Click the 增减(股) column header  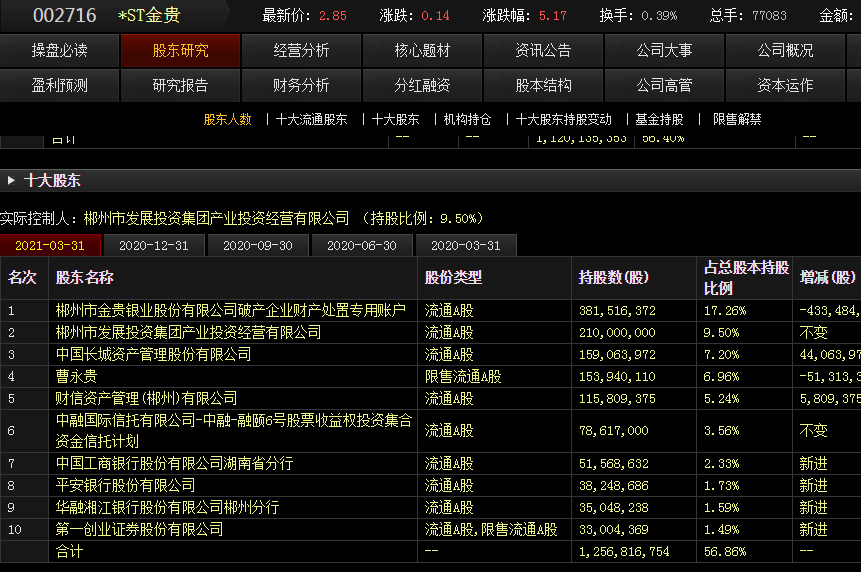(x=828, y=278)
